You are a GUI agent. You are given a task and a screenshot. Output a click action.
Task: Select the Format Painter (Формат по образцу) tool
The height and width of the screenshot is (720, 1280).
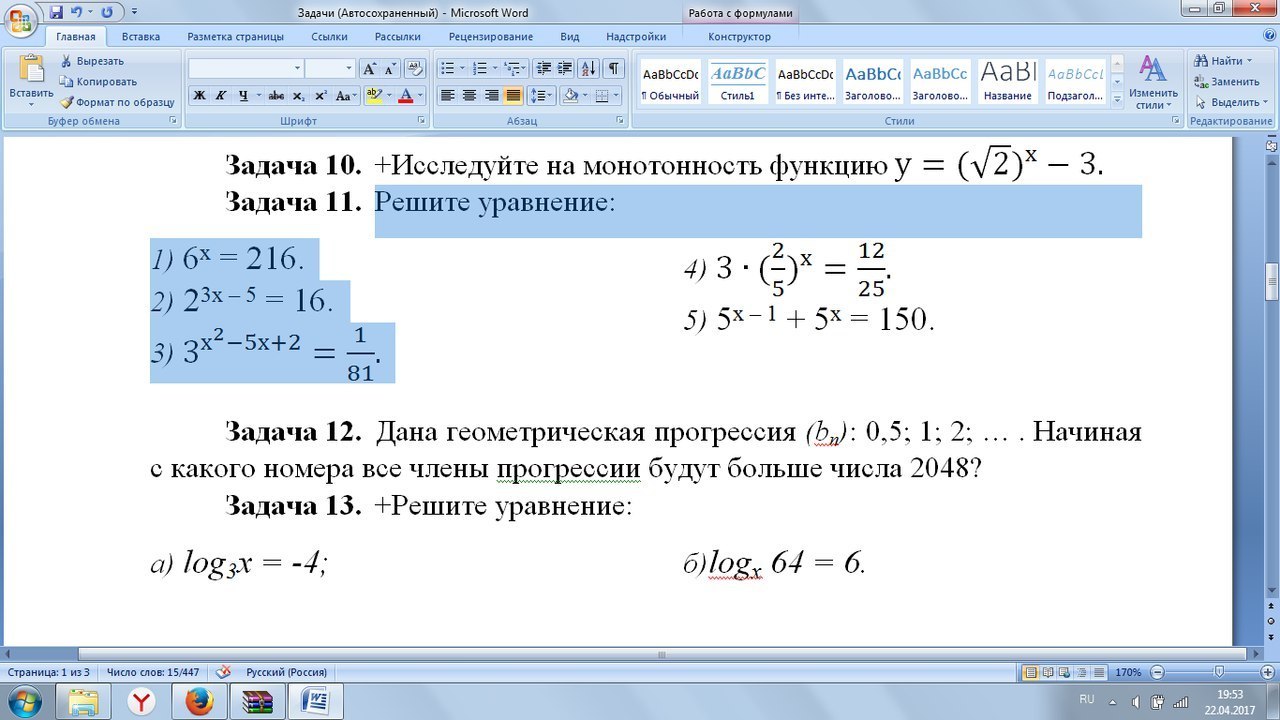(x=68, y=102)
